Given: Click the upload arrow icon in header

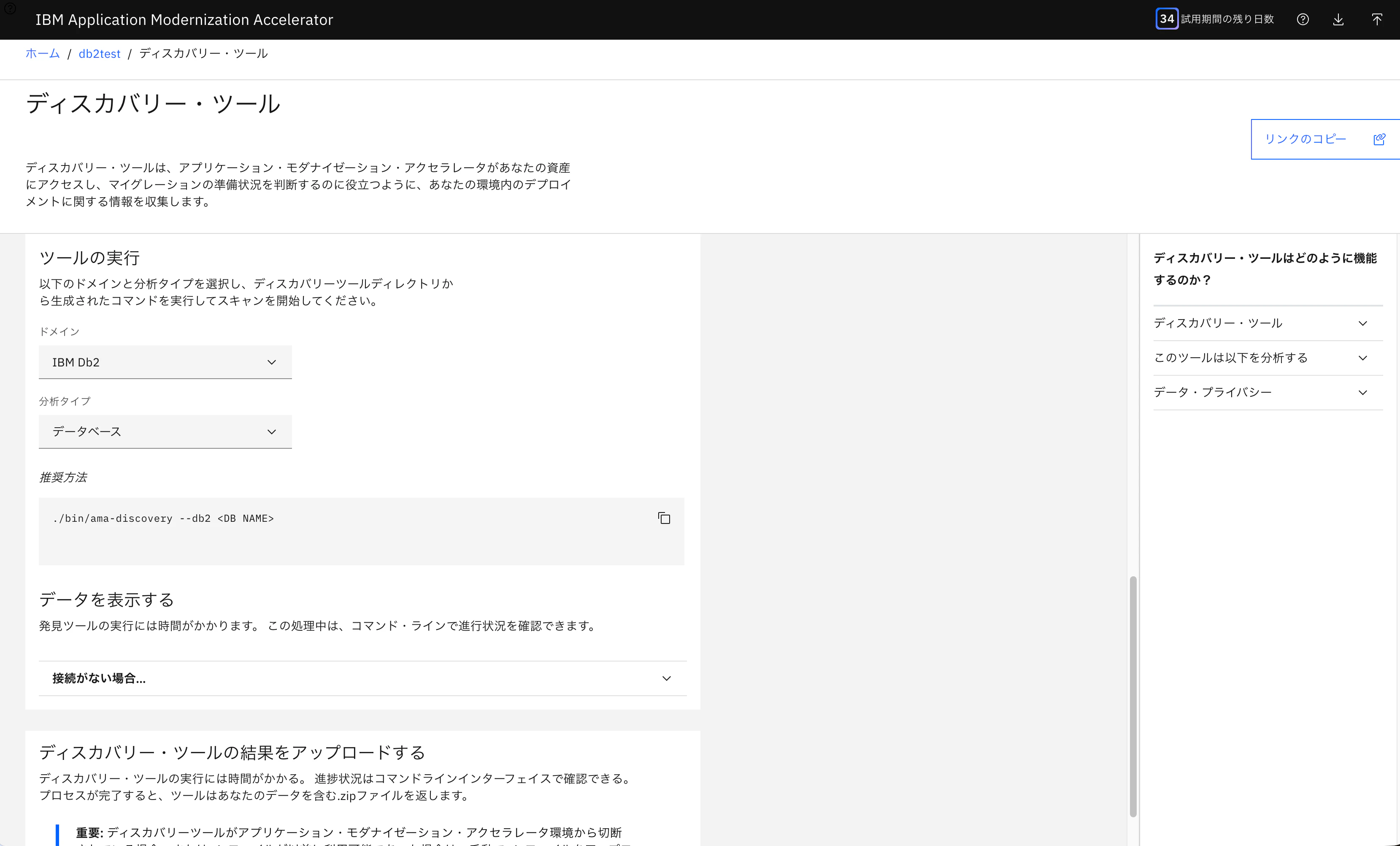Looking at the screenshot, I should (x=1377, y=19).
